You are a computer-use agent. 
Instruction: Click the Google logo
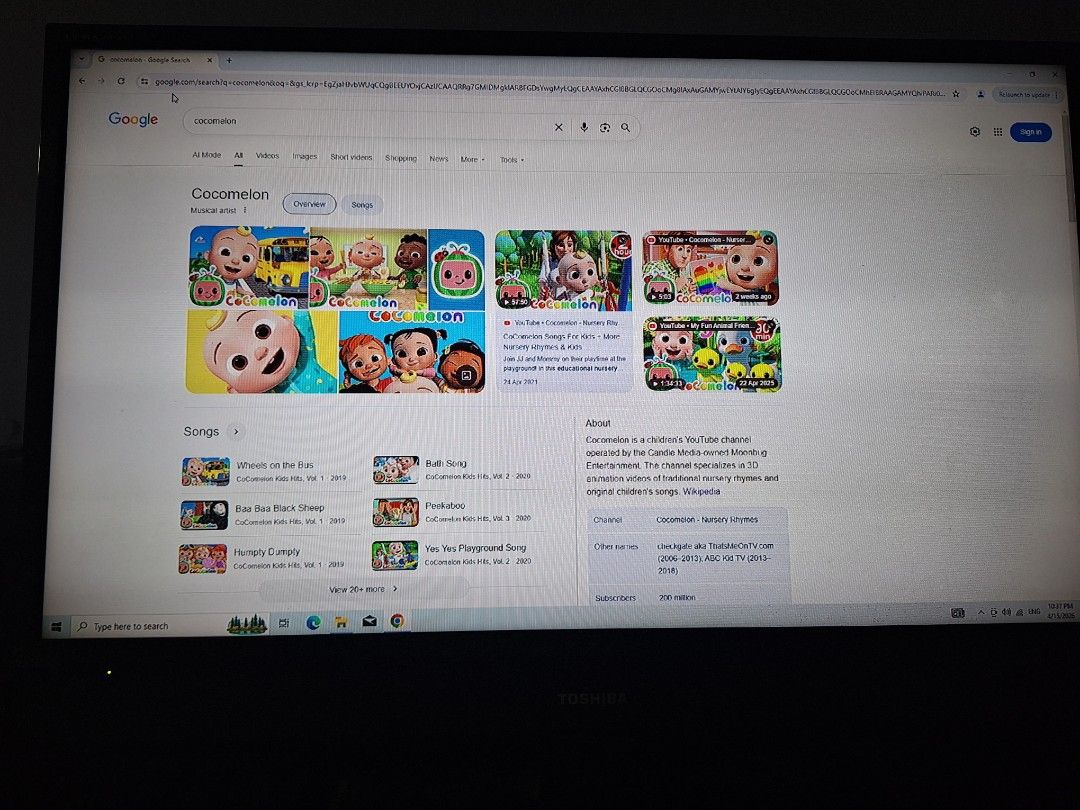tap(133, 119)
